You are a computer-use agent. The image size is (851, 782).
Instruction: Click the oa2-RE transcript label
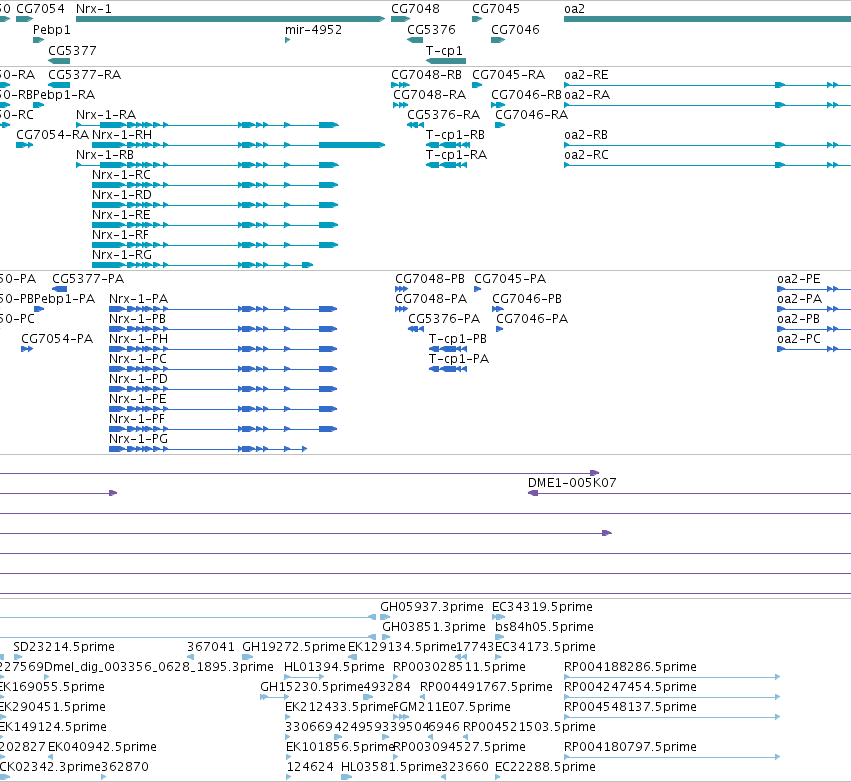coord(586,75)
